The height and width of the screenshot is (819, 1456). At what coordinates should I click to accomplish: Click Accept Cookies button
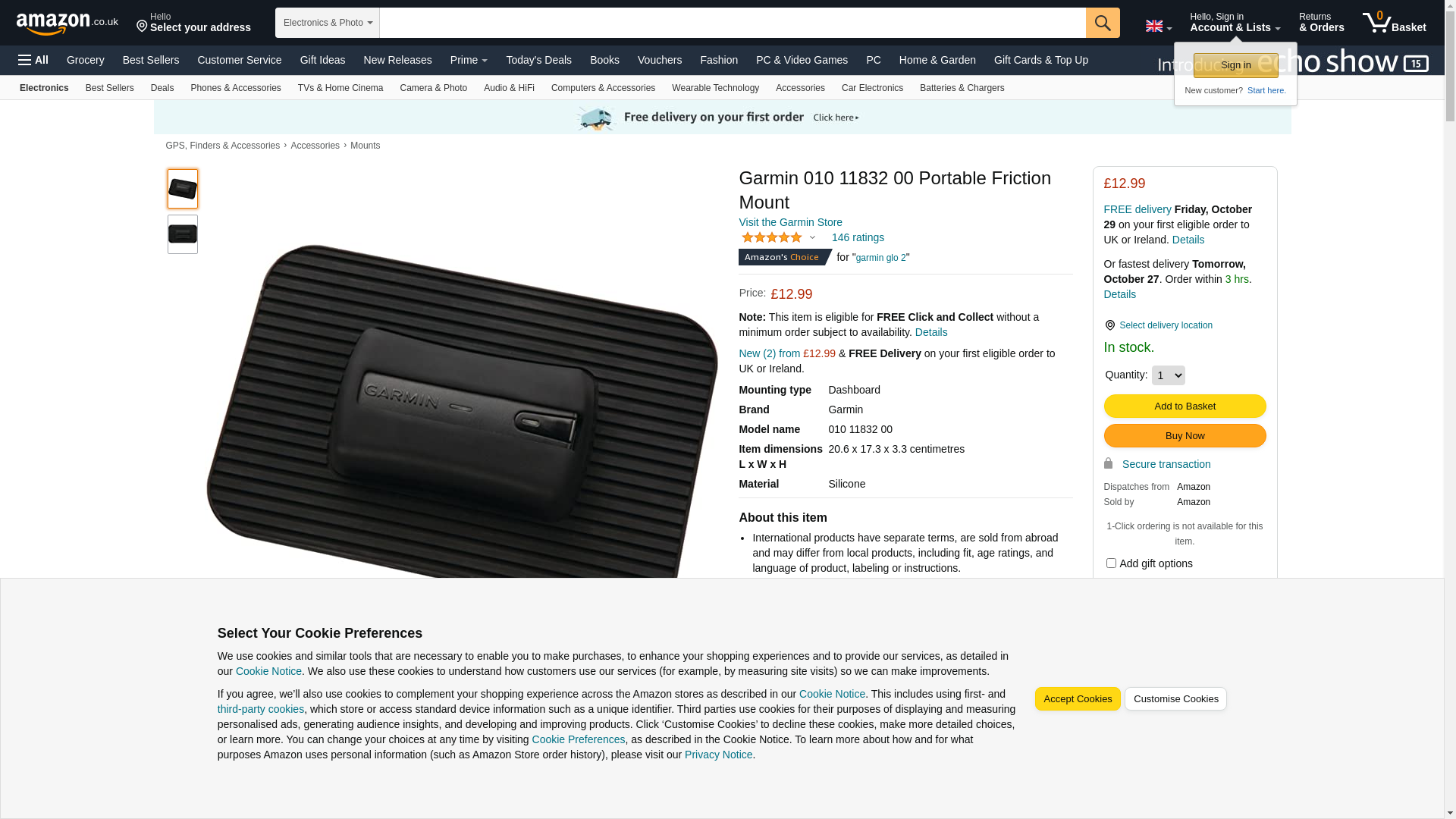[x=1078, y=699]
